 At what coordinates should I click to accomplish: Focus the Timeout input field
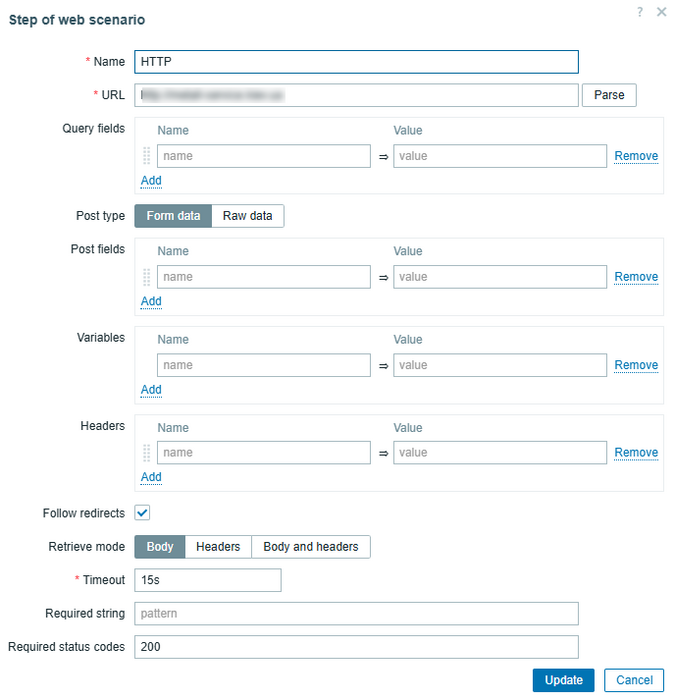208,580
